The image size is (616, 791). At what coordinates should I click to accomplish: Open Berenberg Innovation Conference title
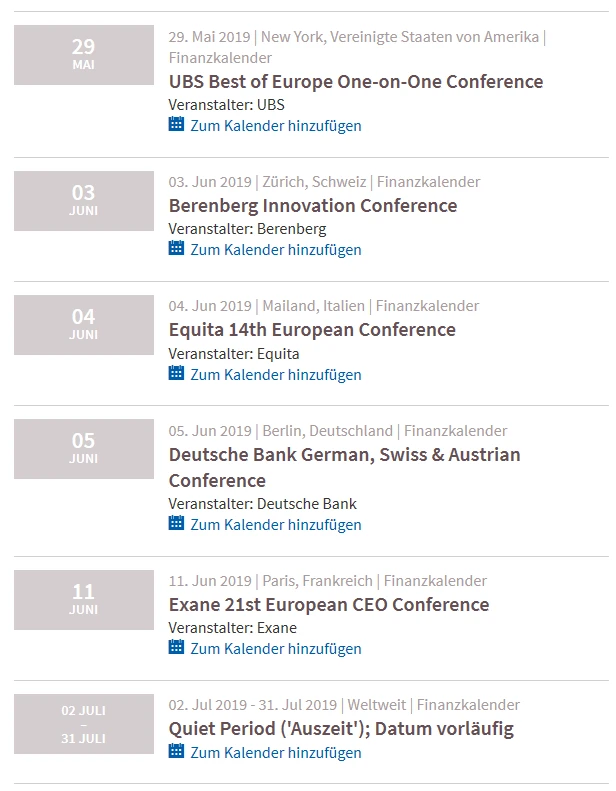[x=313, y=206]
